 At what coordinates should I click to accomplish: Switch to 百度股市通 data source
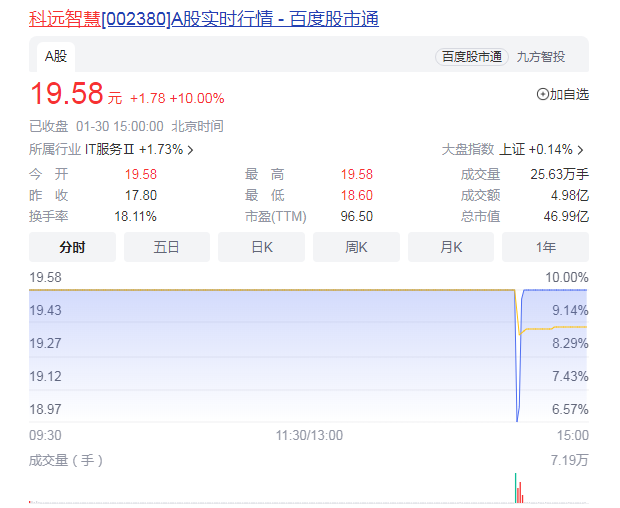tap(472, 57)
